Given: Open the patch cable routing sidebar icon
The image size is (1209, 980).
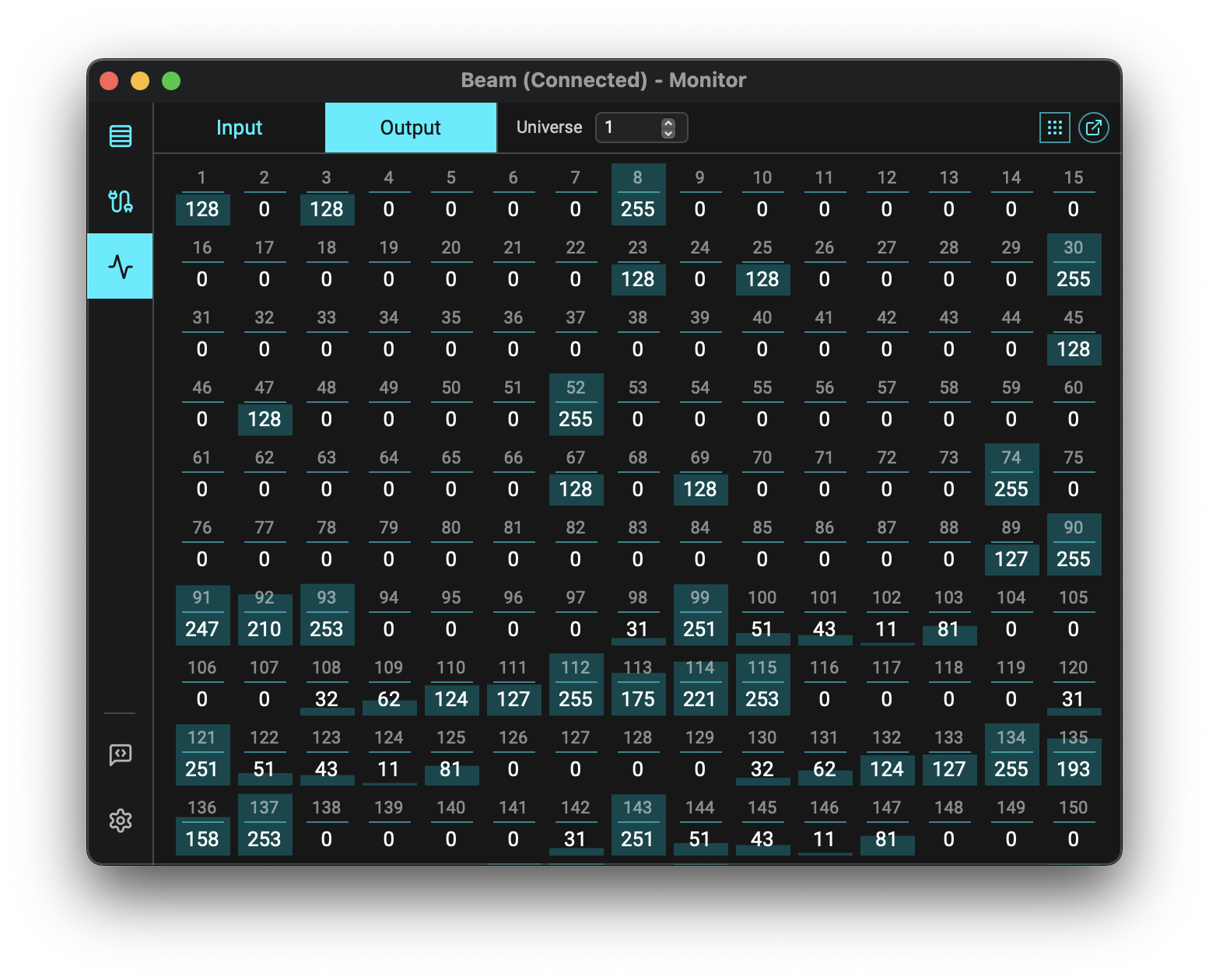Looking at the screenshot, I should 121,201.
